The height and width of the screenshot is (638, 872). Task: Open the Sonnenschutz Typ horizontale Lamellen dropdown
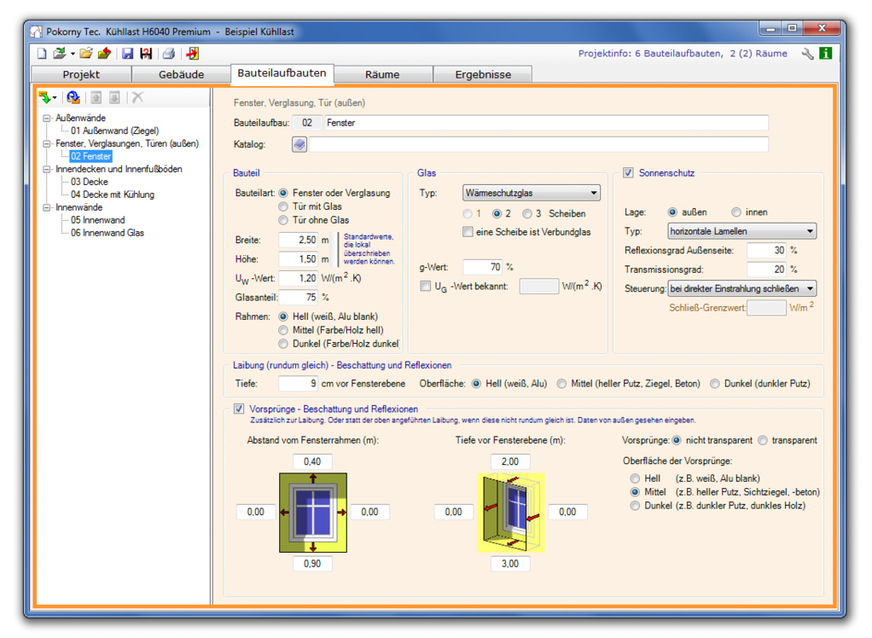(741, 231)
